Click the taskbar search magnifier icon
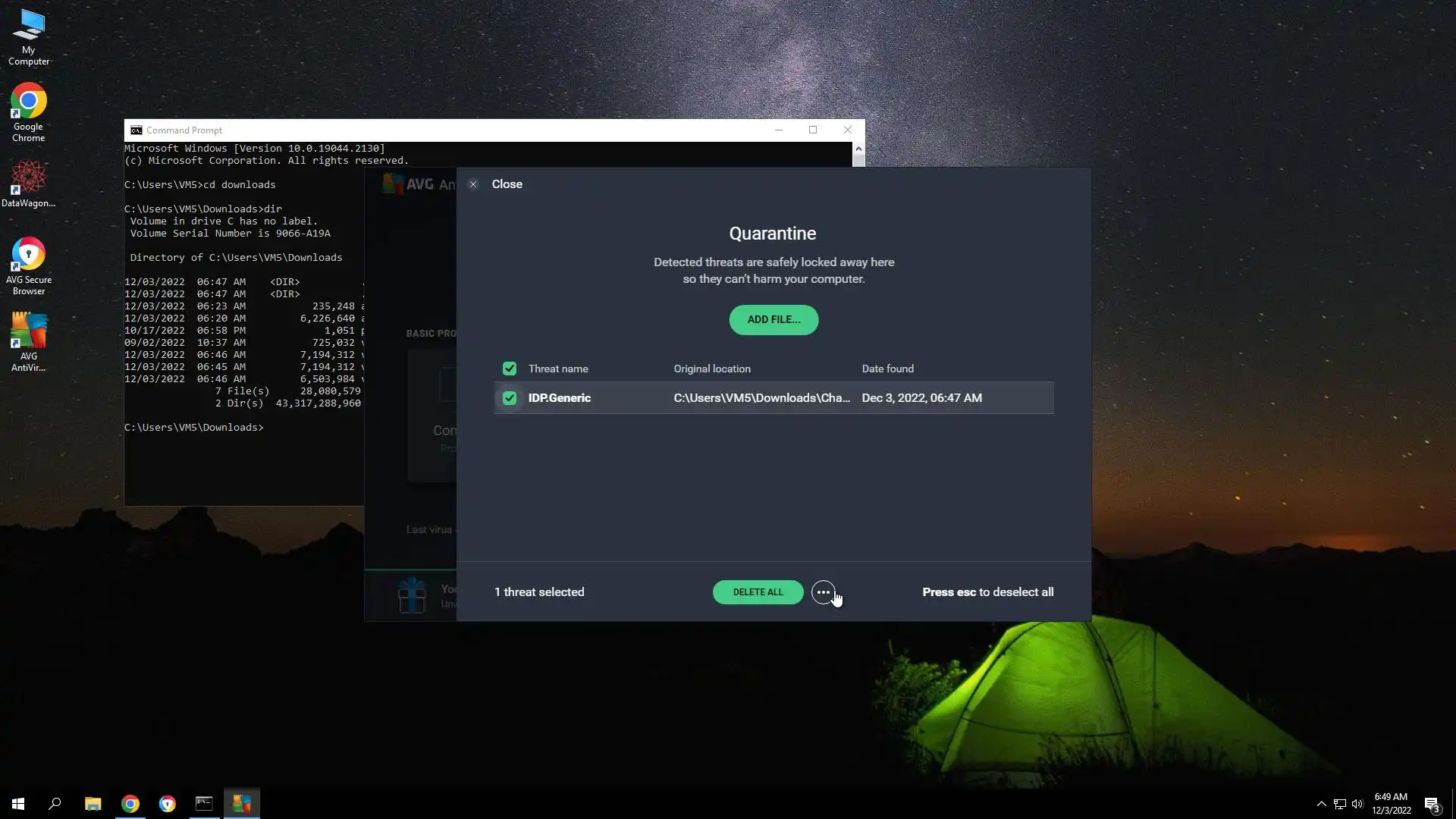 click(x=55, y=804)
